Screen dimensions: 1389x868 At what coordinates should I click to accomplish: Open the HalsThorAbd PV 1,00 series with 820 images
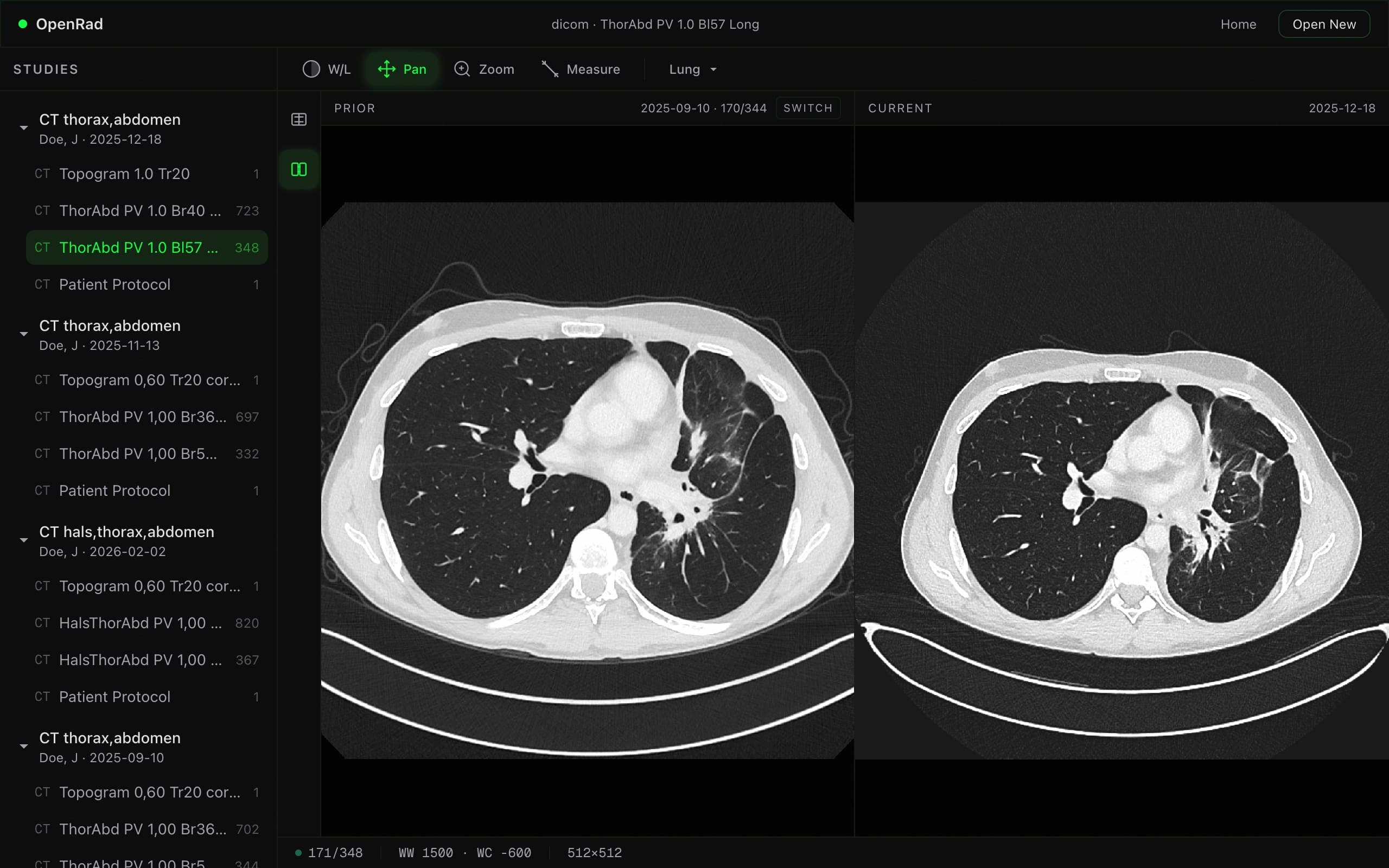tap(139, 623)
